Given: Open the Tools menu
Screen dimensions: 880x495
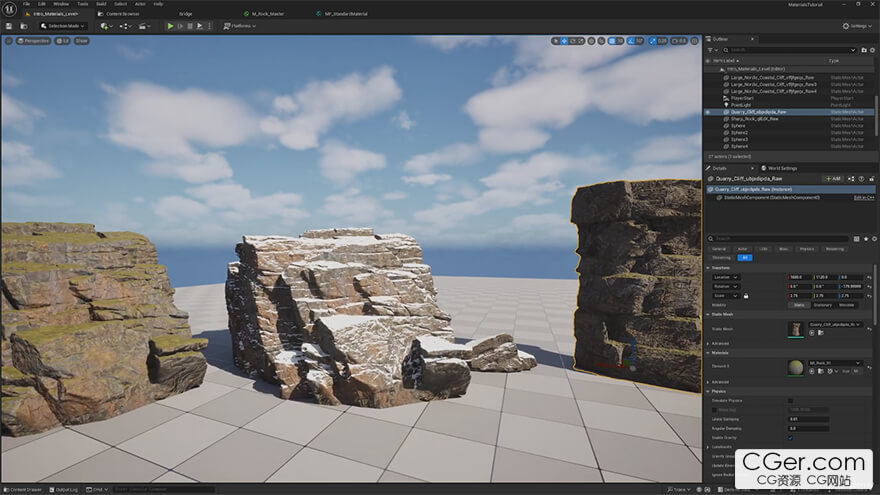Looking at the screenshot, I should click(x=82, y=4).
